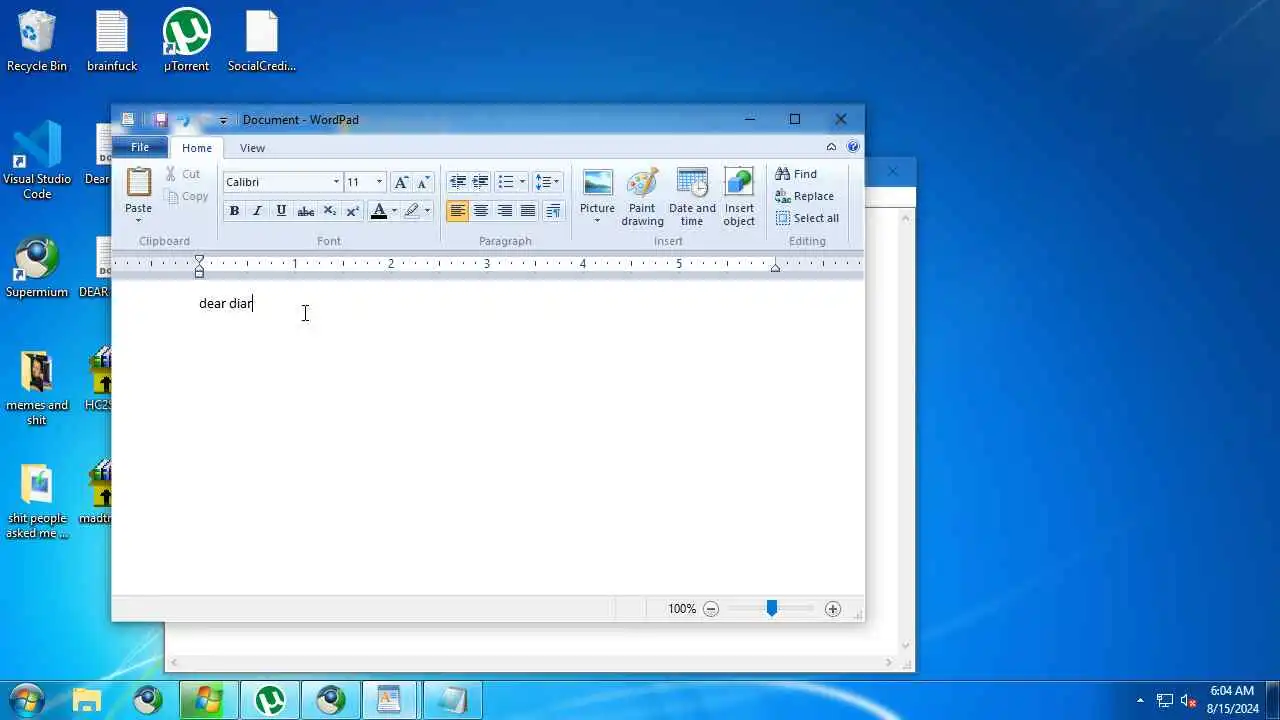Select the brainfuck file on desktop
The width and height of the screenshot is (1280, 720).
112,40
